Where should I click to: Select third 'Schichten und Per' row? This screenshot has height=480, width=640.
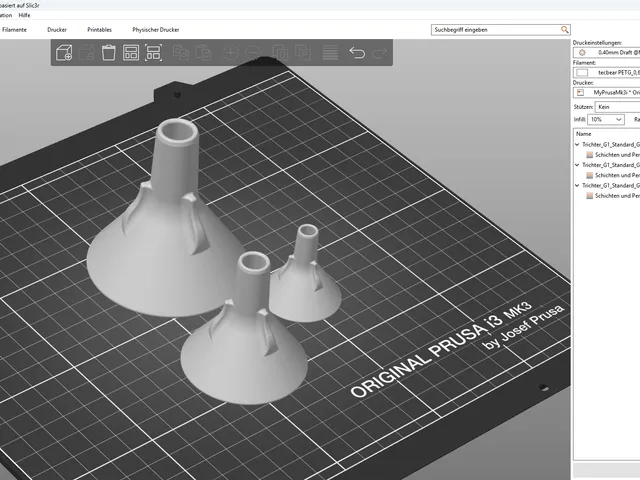[x=617, y=196]
